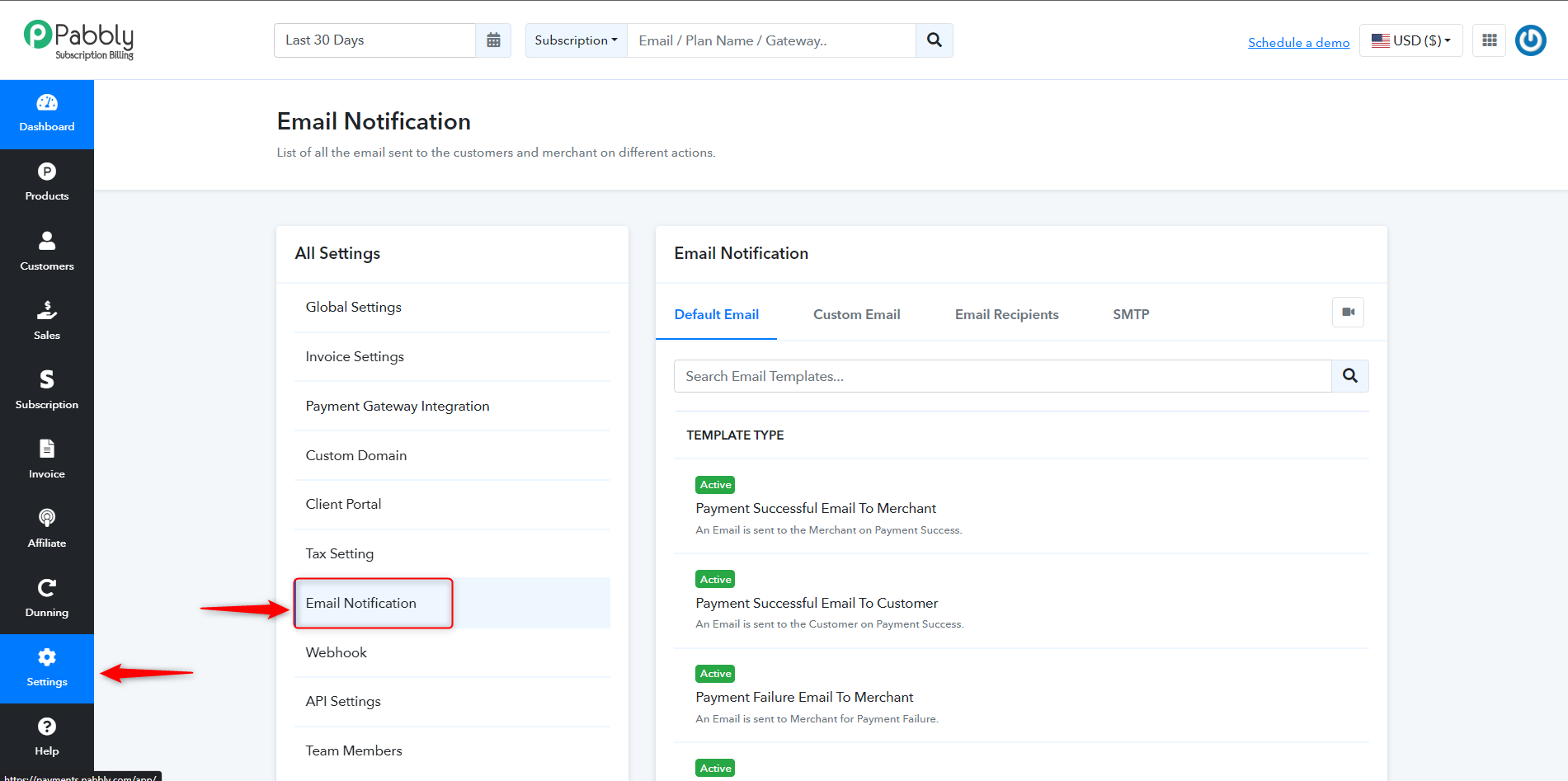Open the Dashboard sidebar icon
Viewport: 1568px width, 781px height.
point(47,115)
